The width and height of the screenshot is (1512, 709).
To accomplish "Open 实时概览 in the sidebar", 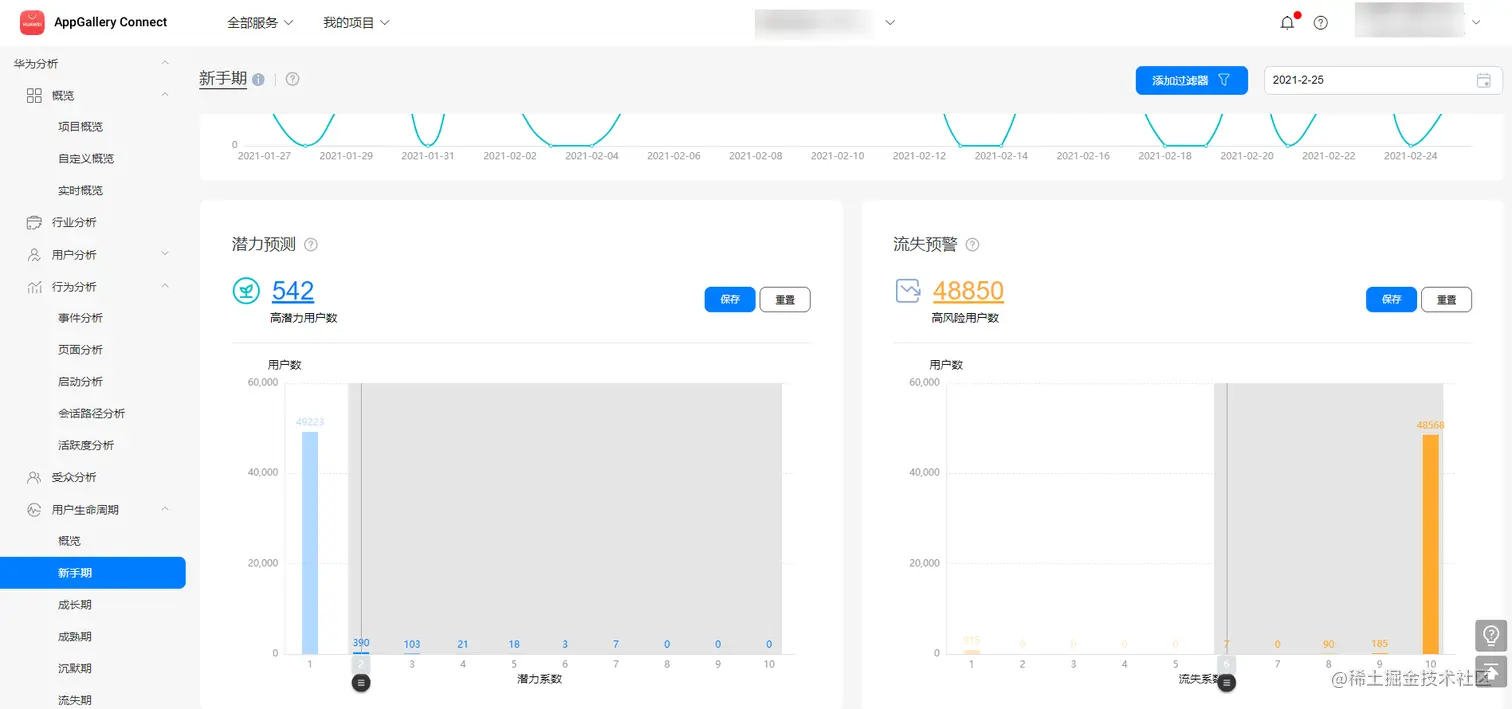I will 80,190.
